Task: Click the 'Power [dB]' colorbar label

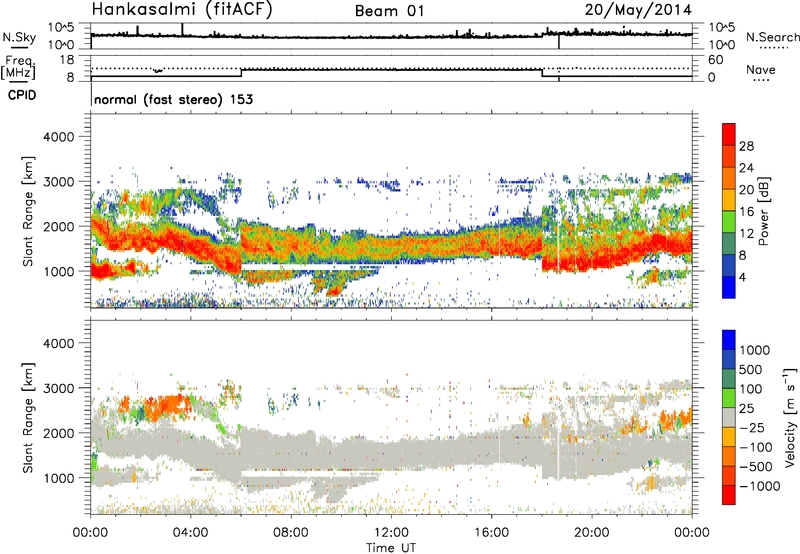Action: point(763,211)
